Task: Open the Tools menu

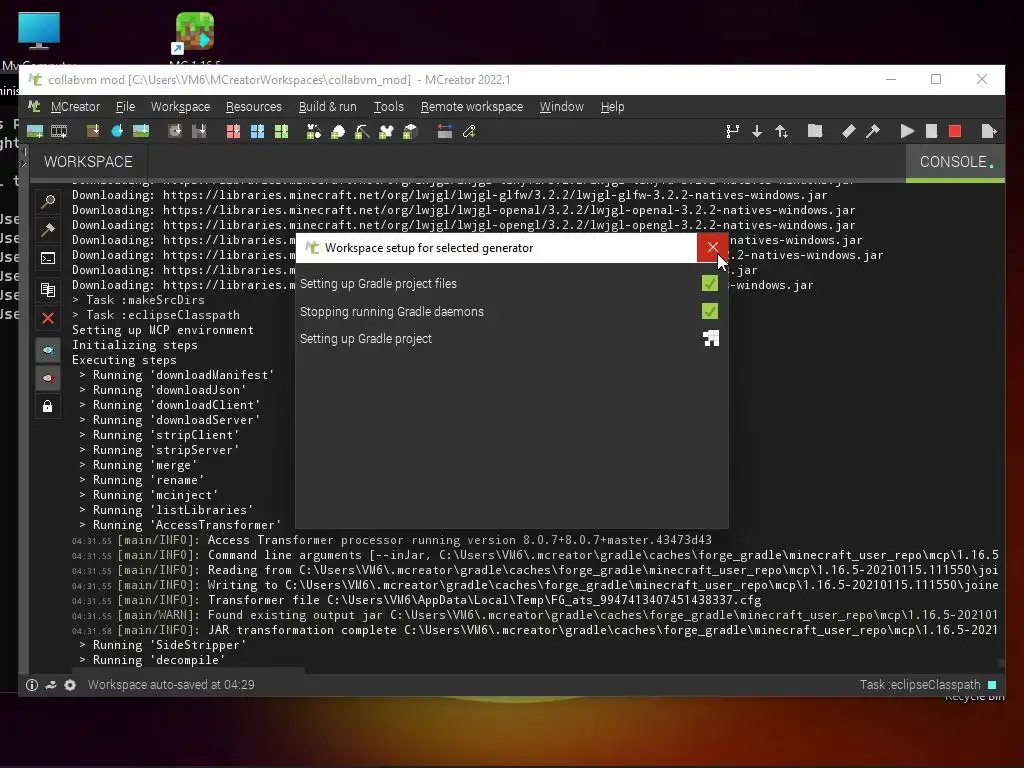Action: [x=389, y=106]
